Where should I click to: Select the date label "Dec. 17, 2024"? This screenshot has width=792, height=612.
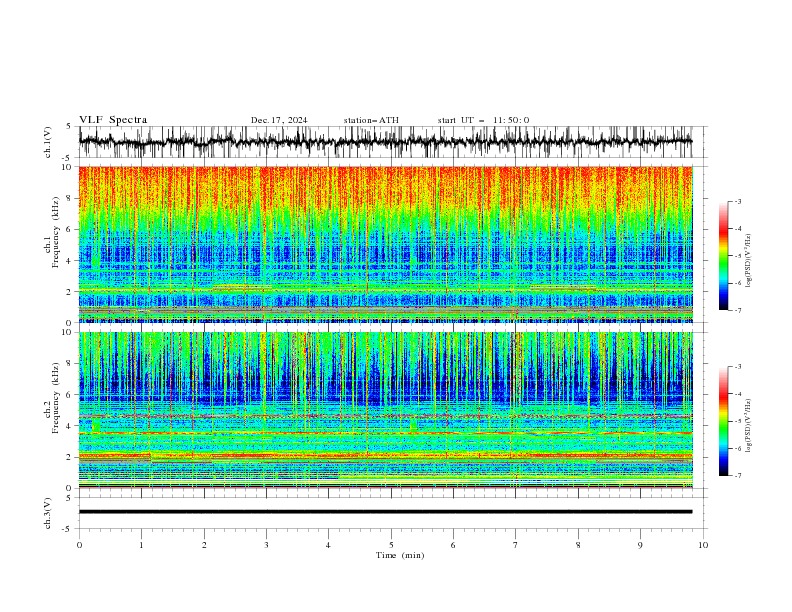(279, 120)
